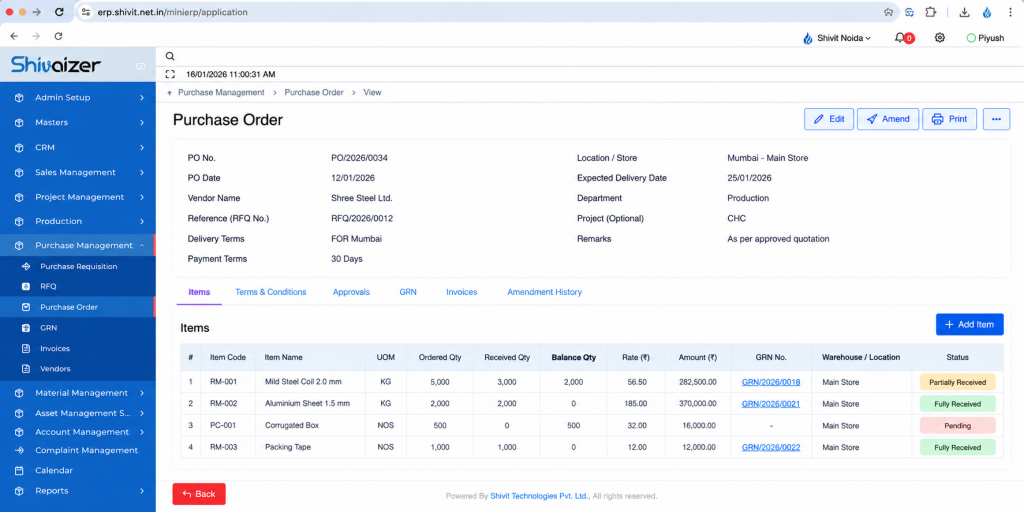This screenshot has width=1024, height=512.
Task: Click the Balance Qty column header
Action: pyautogui.click(x=573, y=358)
